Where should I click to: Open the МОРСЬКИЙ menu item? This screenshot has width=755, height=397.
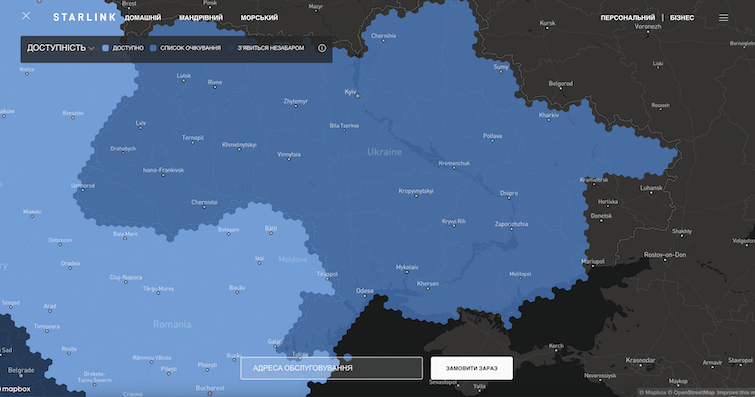[x=259, y=18]
